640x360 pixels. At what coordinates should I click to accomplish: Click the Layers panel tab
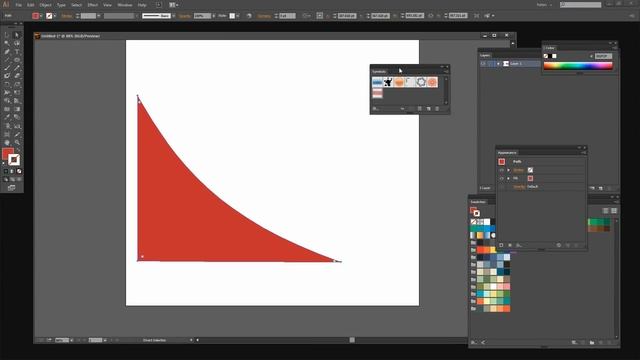click(x=485, y=56)
